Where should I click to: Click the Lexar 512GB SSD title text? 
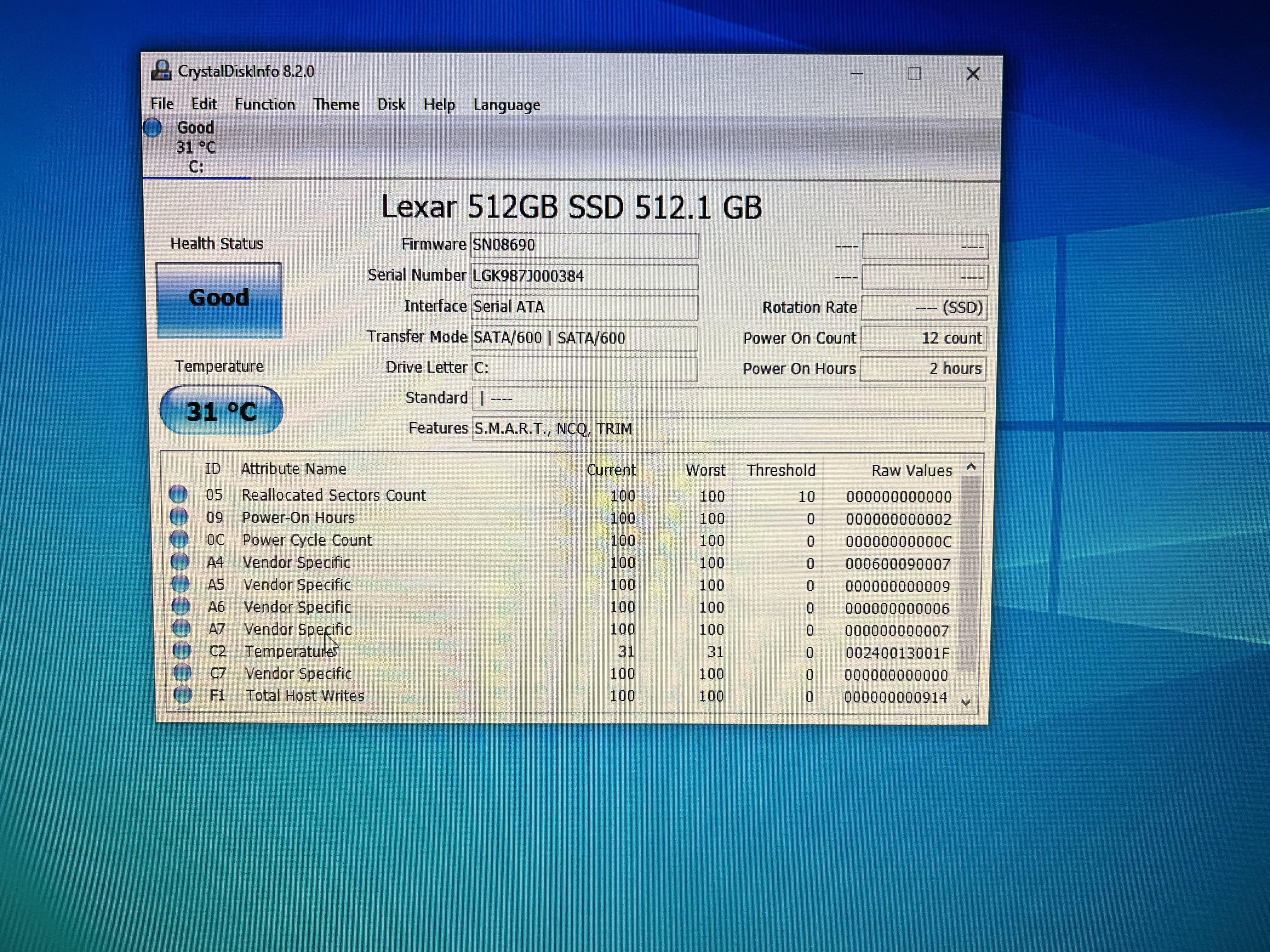(x=572, y=207)
